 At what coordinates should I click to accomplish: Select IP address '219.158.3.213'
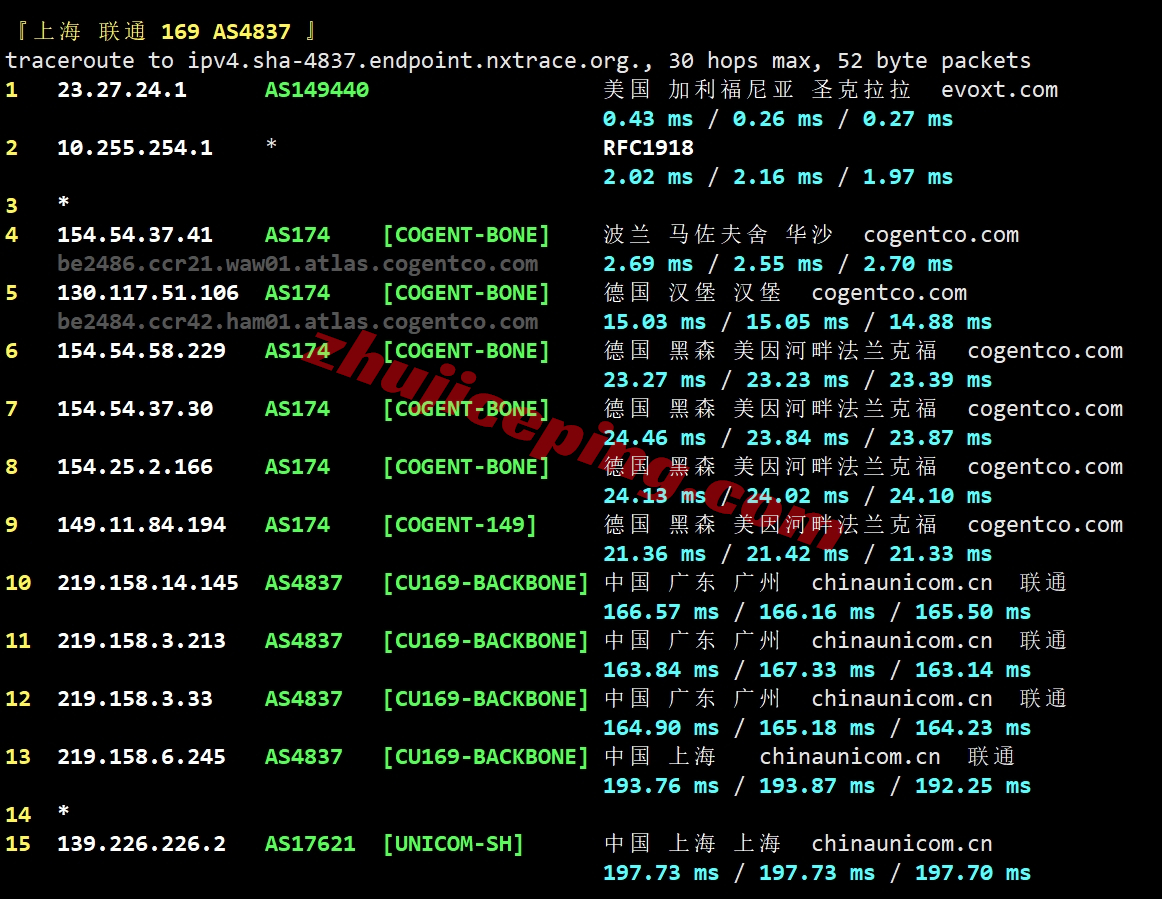142,641
